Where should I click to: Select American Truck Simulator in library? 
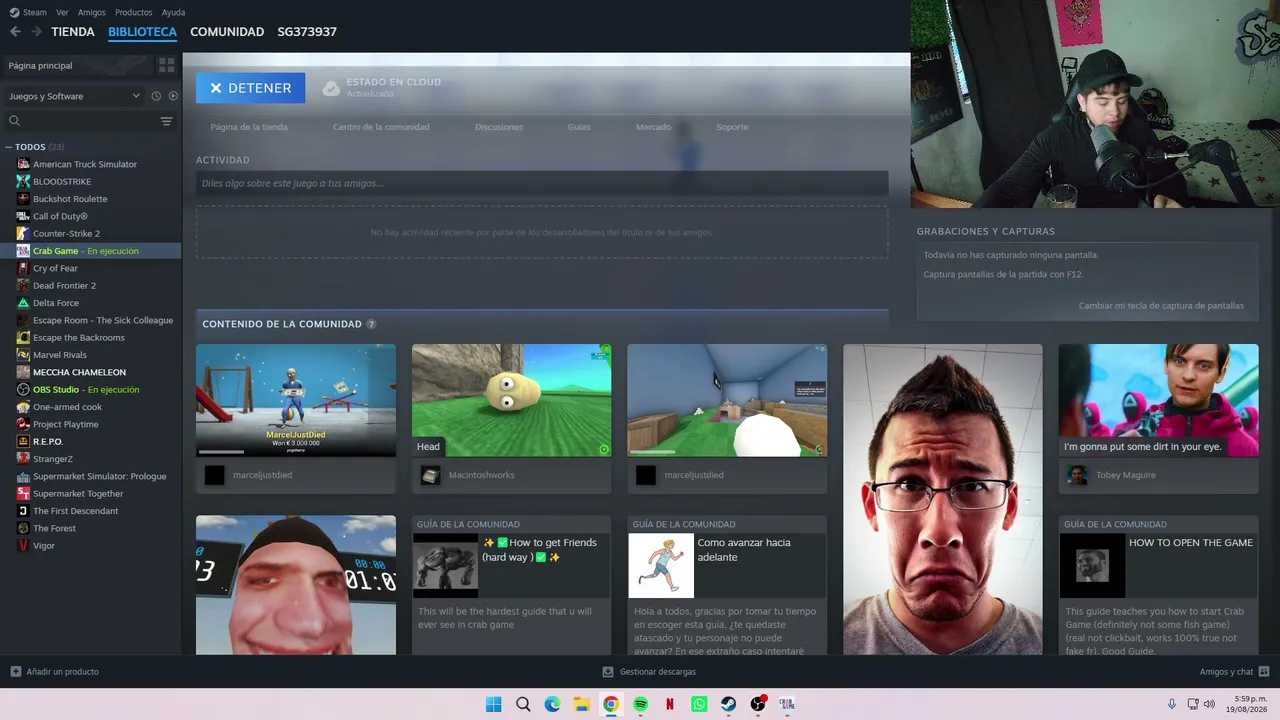point(85,164)
